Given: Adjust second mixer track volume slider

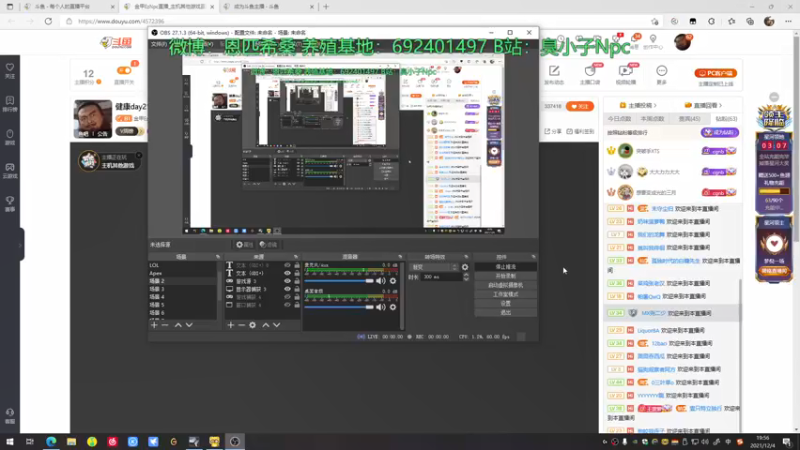Looking at the screenshot, I should 339,307.
